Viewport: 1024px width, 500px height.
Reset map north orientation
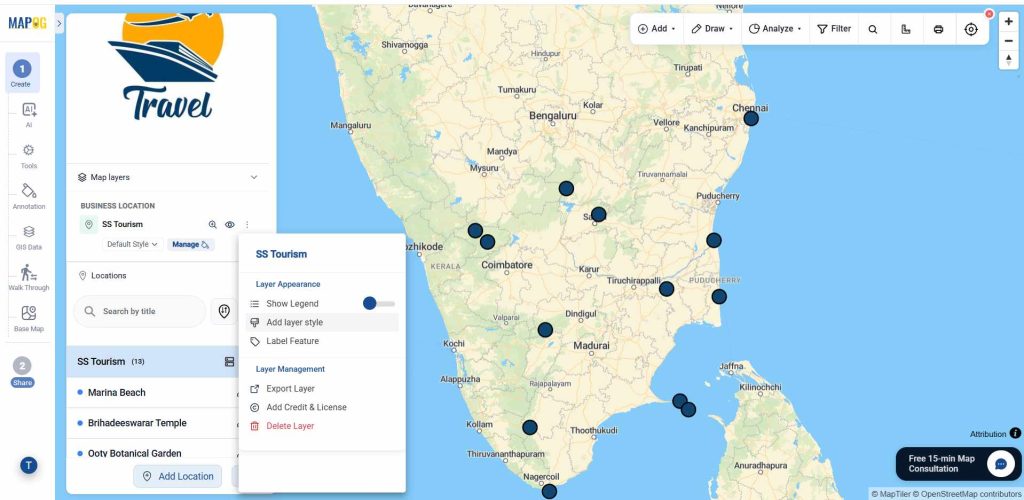tap(1009, 59)
